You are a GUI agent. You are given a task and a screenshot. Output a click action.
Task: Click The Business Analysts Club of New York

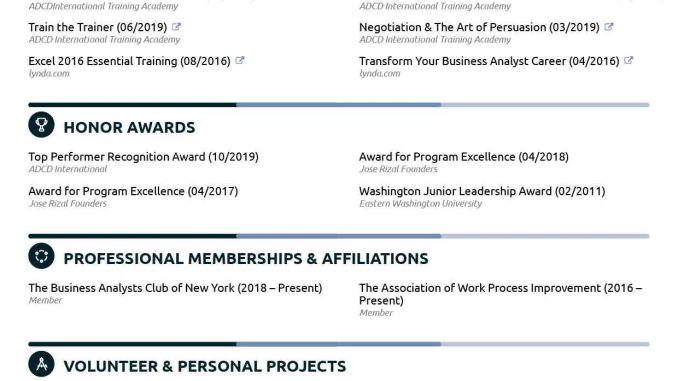[175, 288]
